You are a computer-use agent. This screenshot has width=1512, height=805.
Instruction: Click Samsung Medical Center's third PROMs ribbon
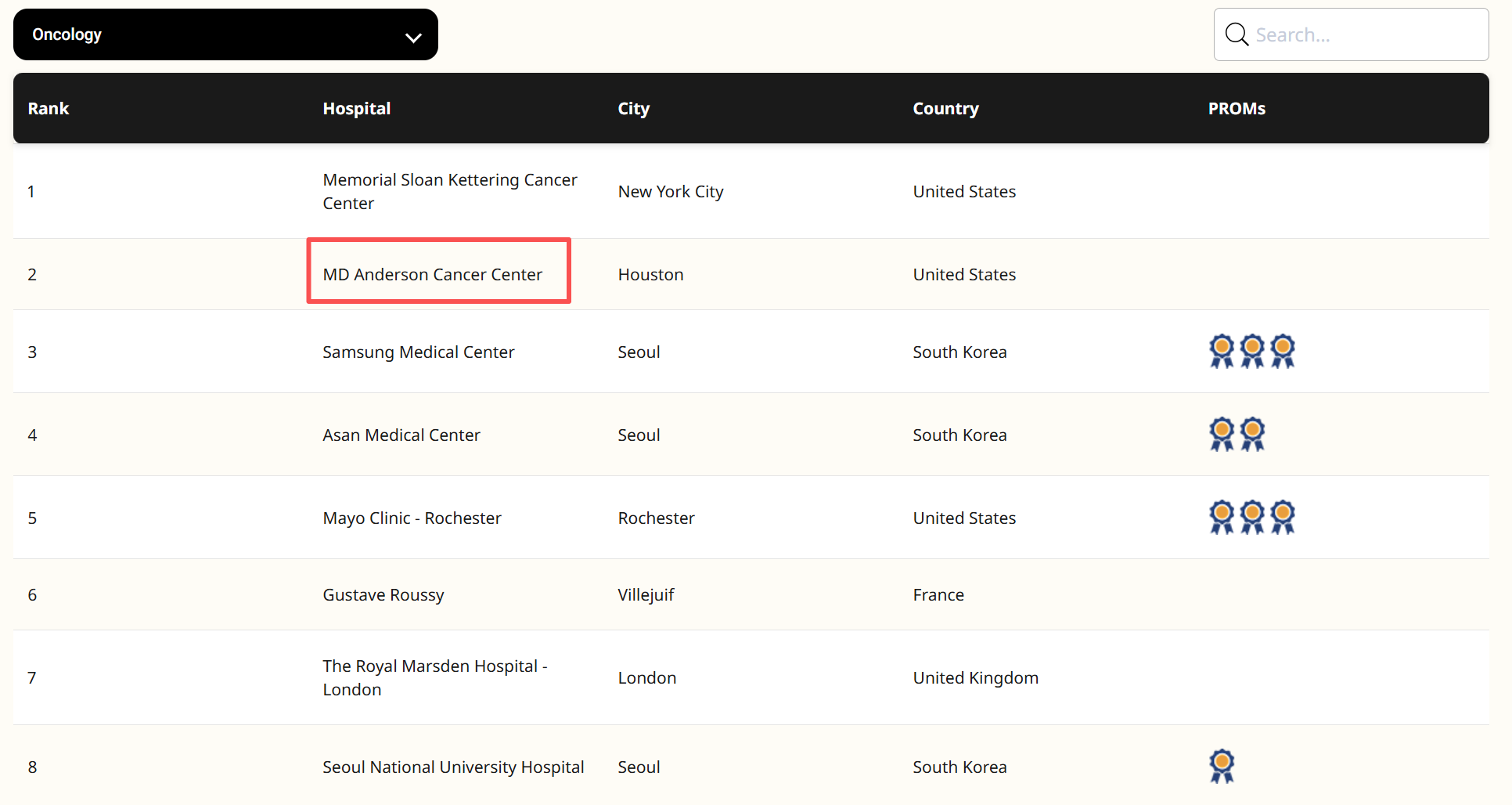pyautogui.click(x=1282, y=351)
